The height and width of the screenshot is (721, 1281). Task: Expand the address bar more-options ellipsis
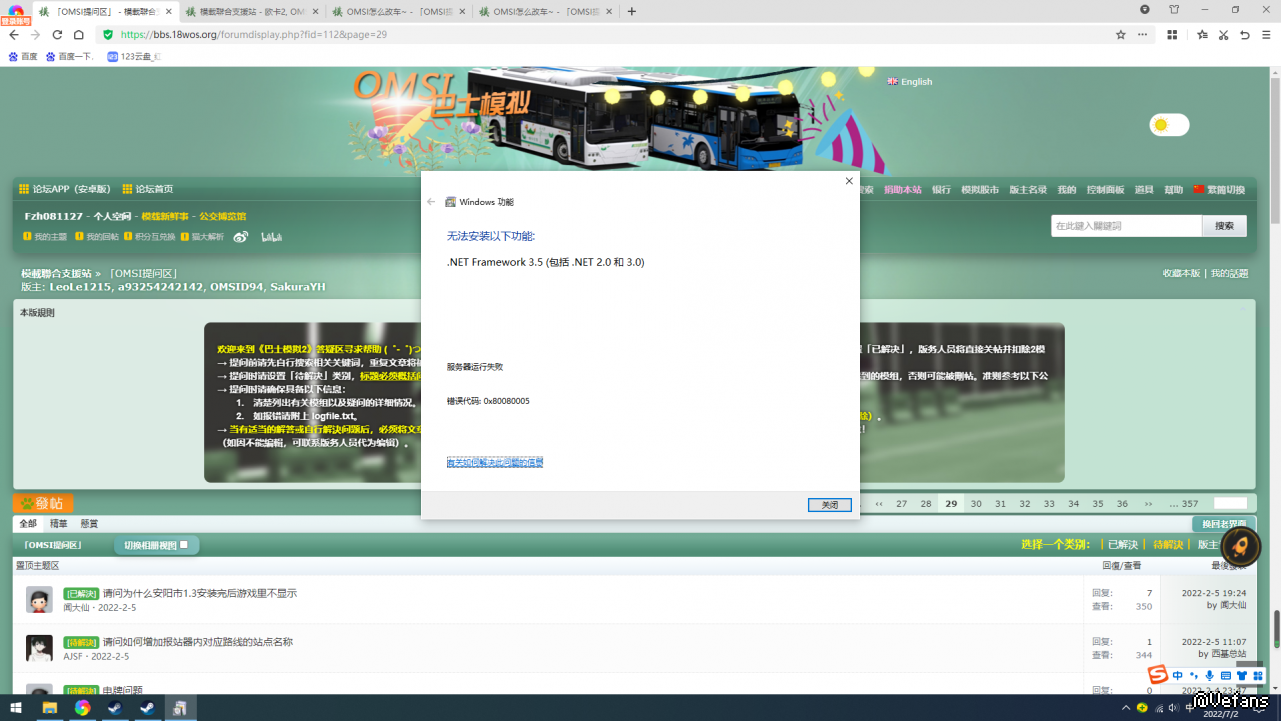click(x=1142, y=34)
